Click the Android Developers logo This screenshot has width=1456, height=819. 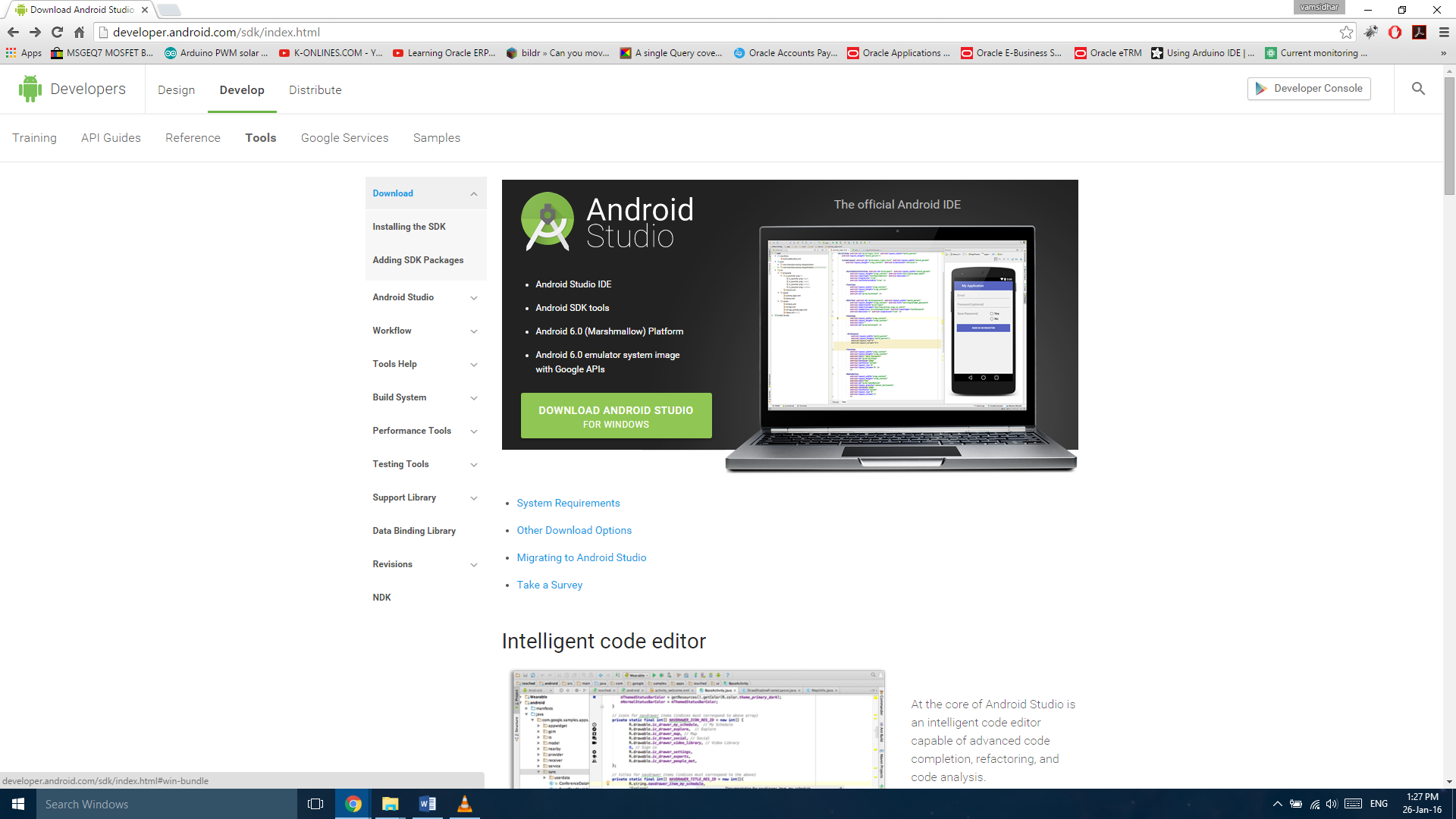click(30, 88)
